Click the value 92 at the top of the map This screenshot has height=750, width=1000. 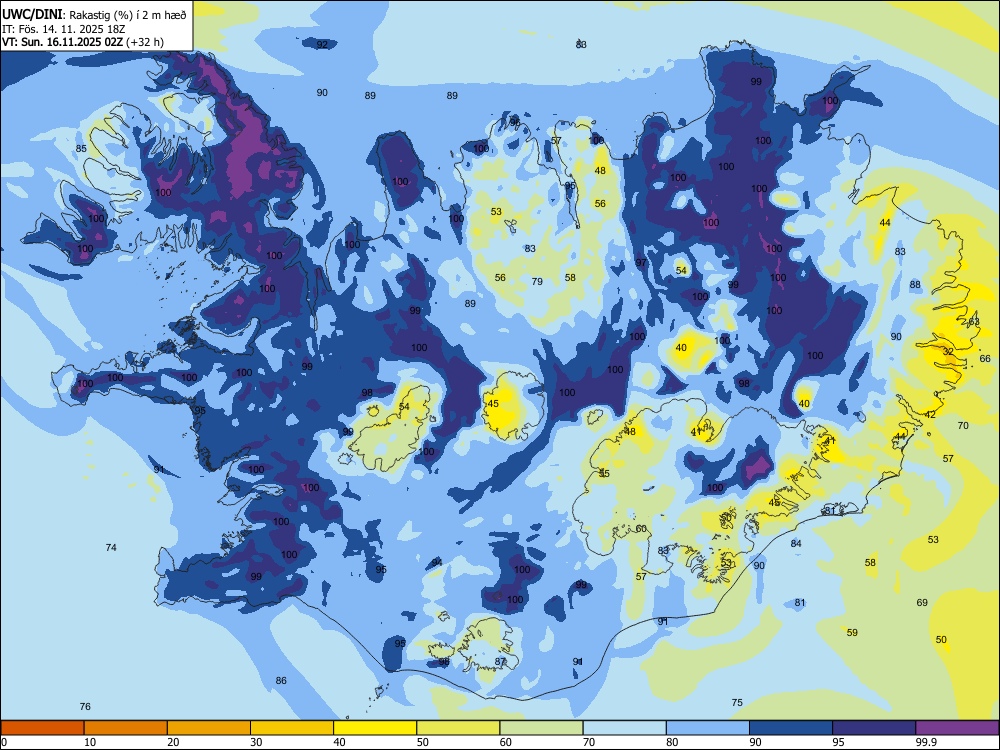(322, 45)
